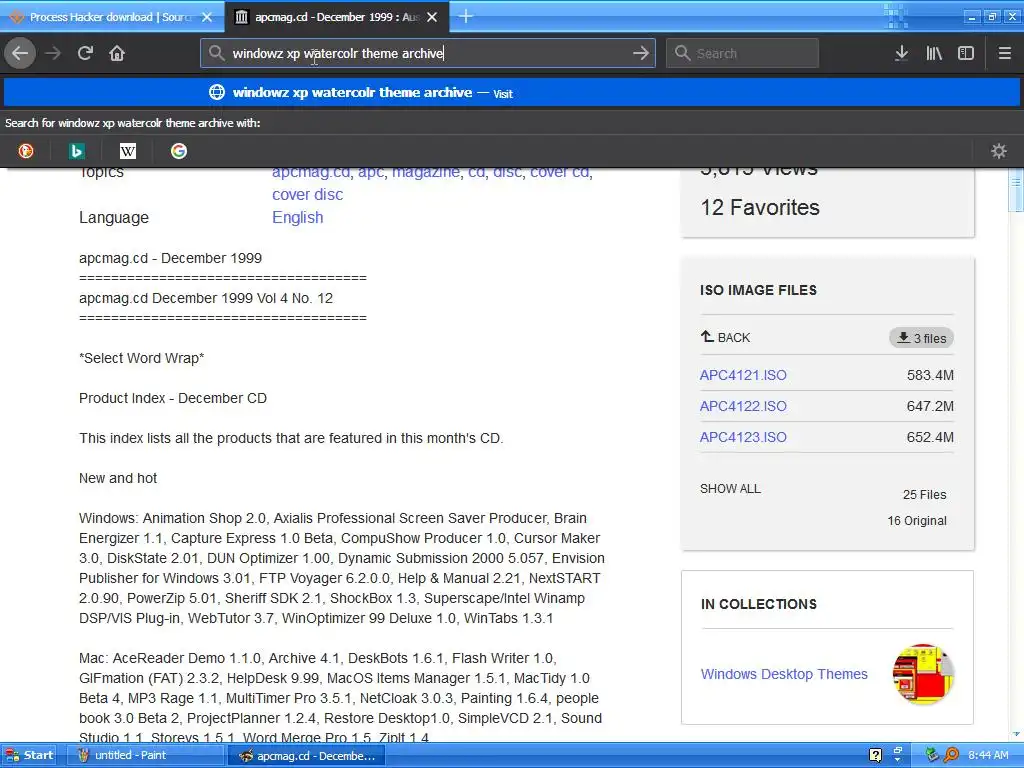Open the English language link
The height and width of the screenshot is (768, 1024).
(x=298, y=217)
